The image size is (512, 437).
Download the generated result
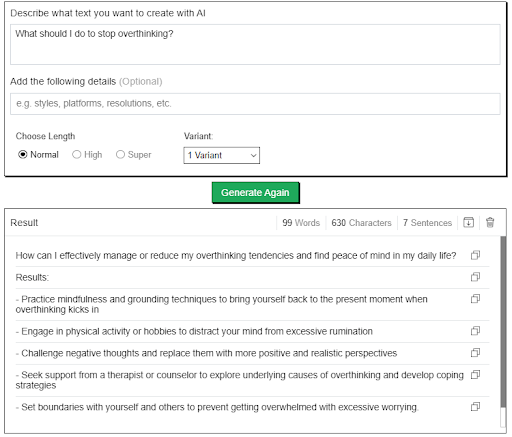pyautogui.click(x=469, y=222)
